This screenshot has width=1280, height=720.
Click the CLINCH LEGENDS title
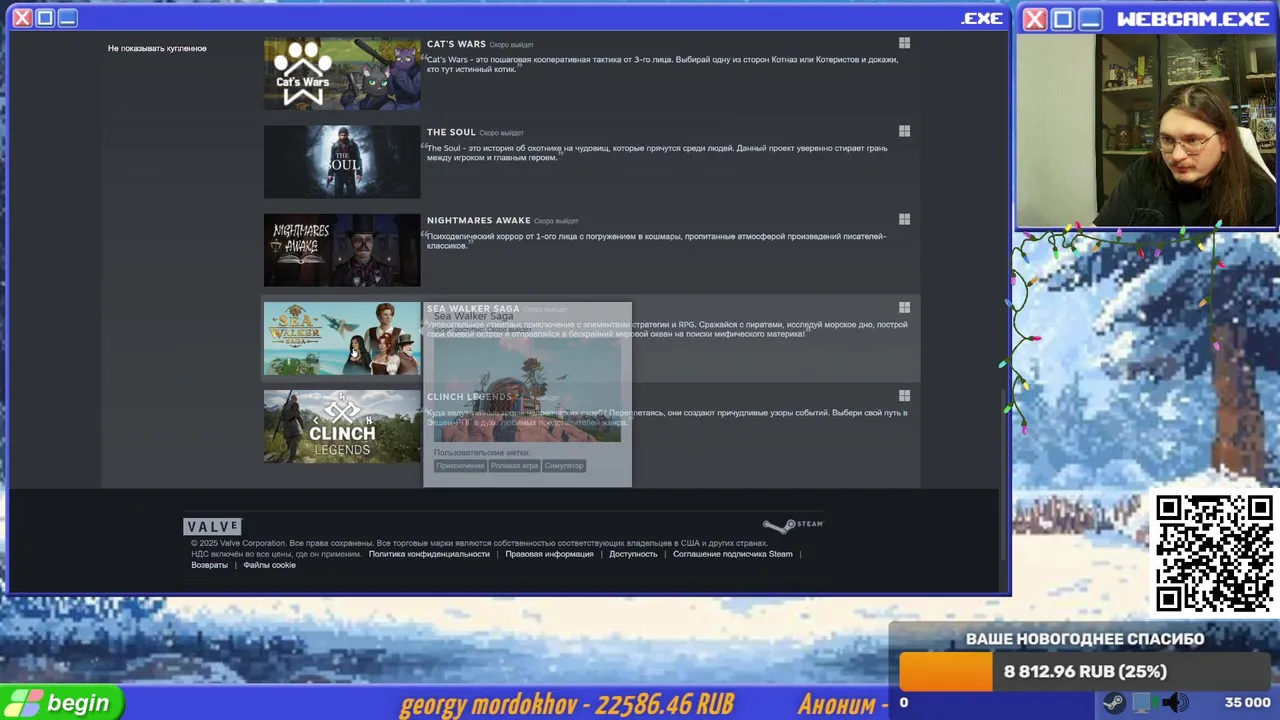(469, 396)
